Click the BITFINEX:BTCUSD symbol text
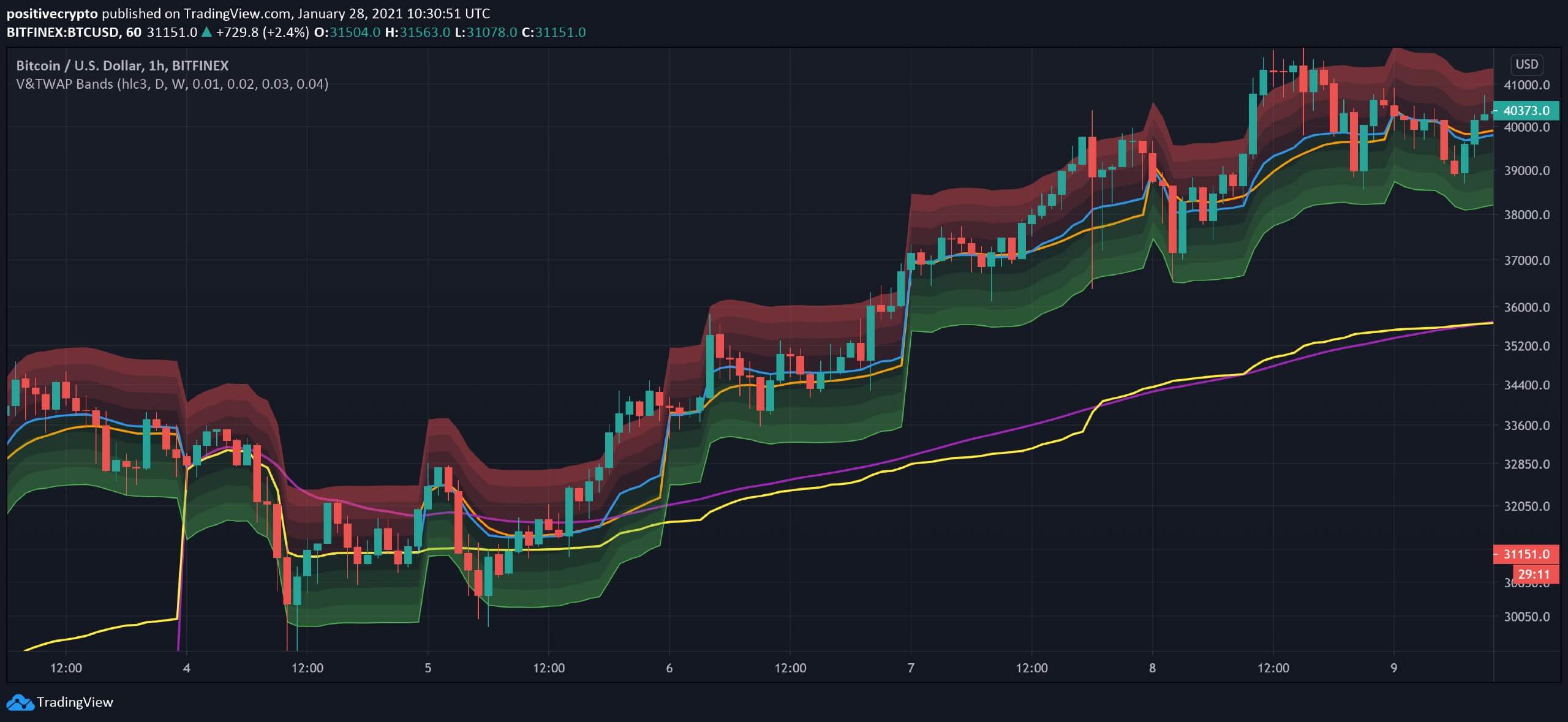 click(63, 32)
